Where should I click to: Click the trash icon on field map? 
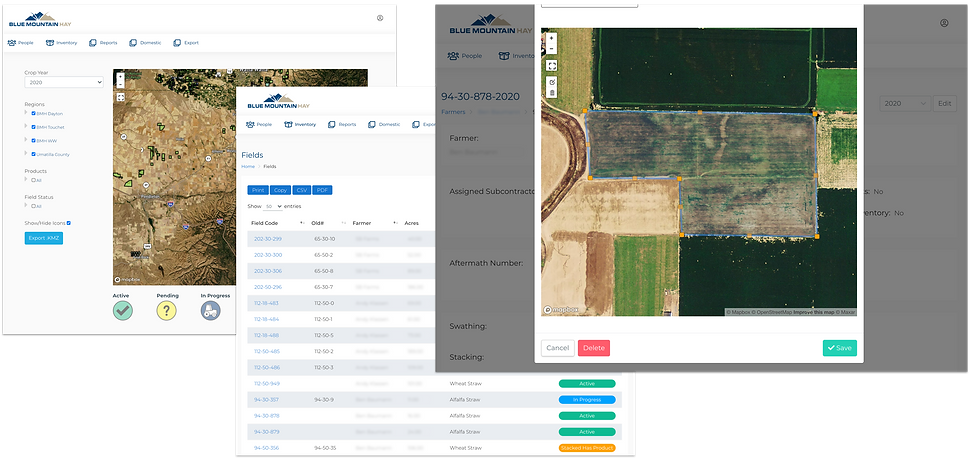[552, 93]
